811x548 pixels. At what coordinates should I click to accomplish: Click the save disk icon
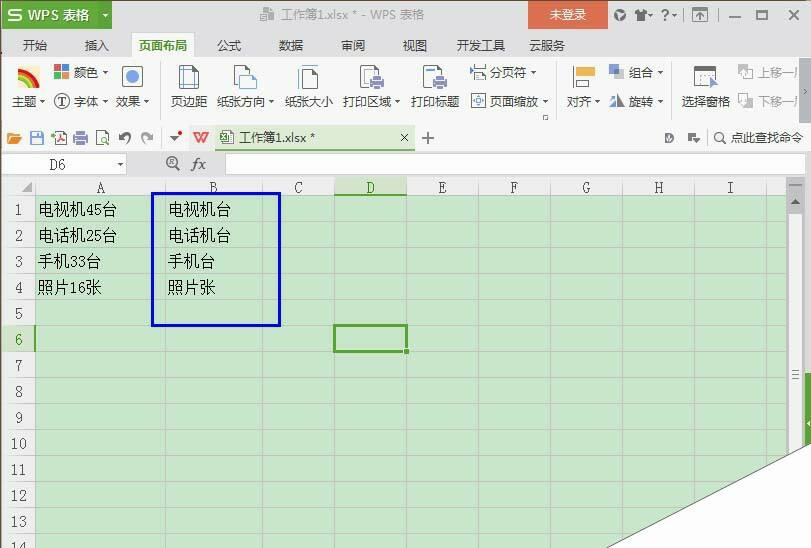(x=37, y=138)
